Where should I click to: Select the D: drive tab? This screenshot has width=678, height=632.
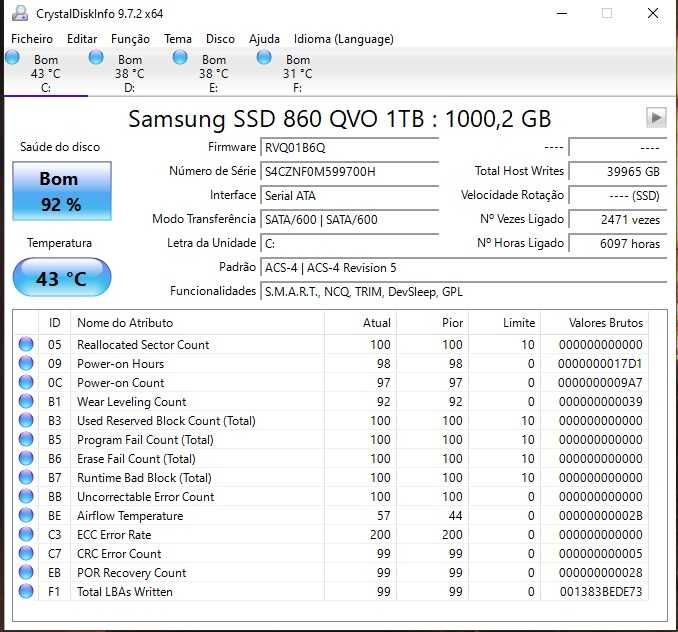(x=130, y=73)
